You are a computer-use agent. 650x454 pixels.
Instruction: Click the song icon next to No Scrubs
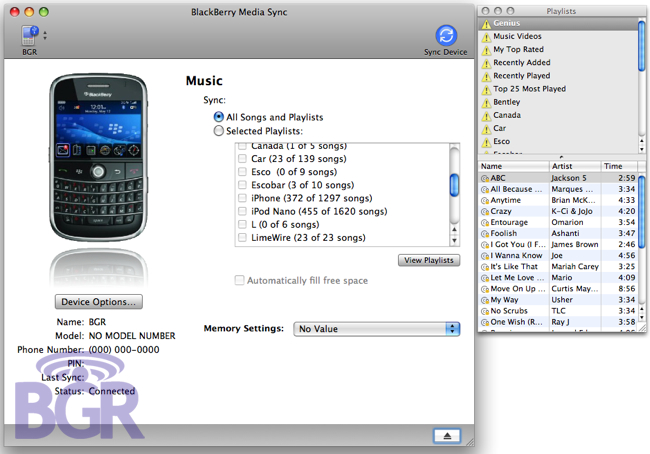pos(485,311)
